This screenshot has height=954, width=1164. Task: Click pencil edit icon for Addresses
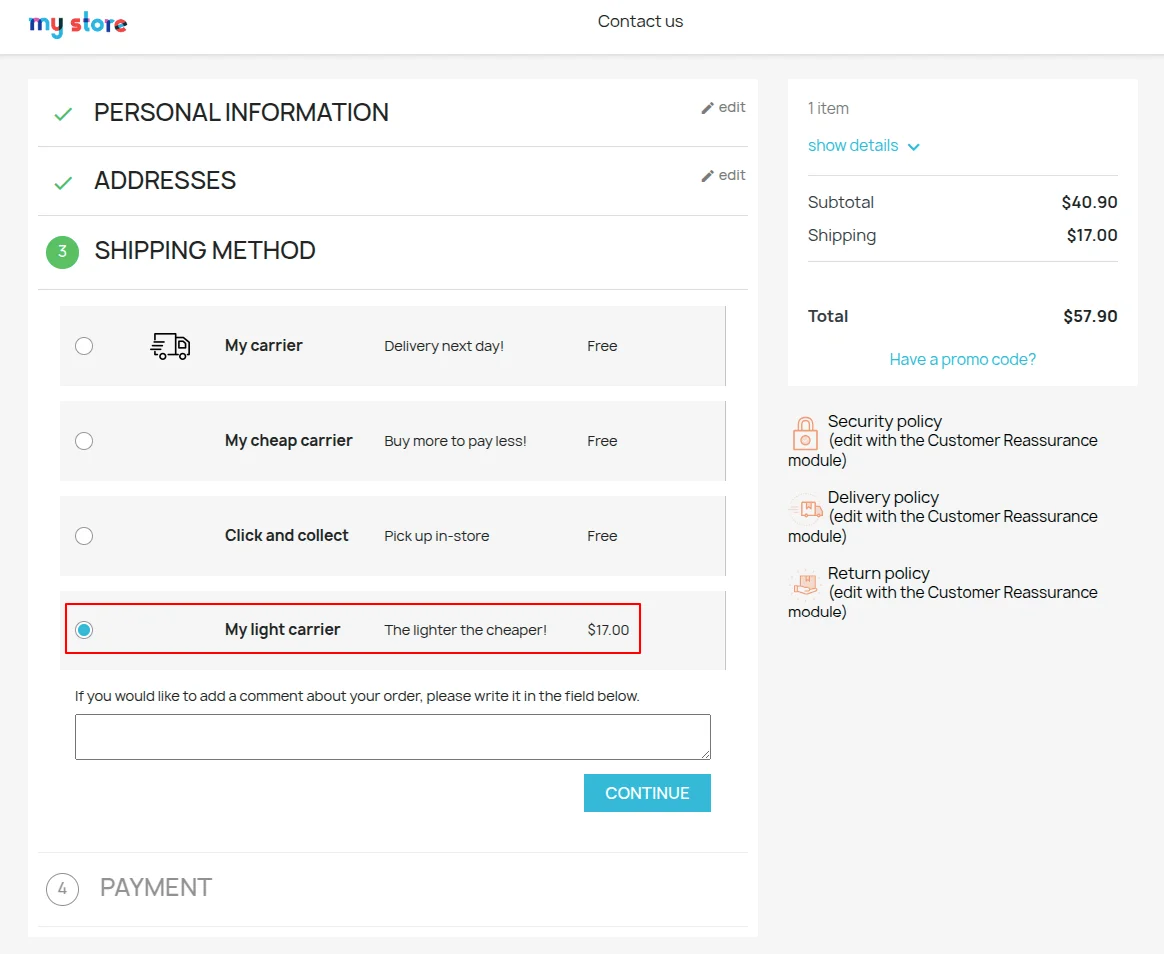(x=708, y=176)
